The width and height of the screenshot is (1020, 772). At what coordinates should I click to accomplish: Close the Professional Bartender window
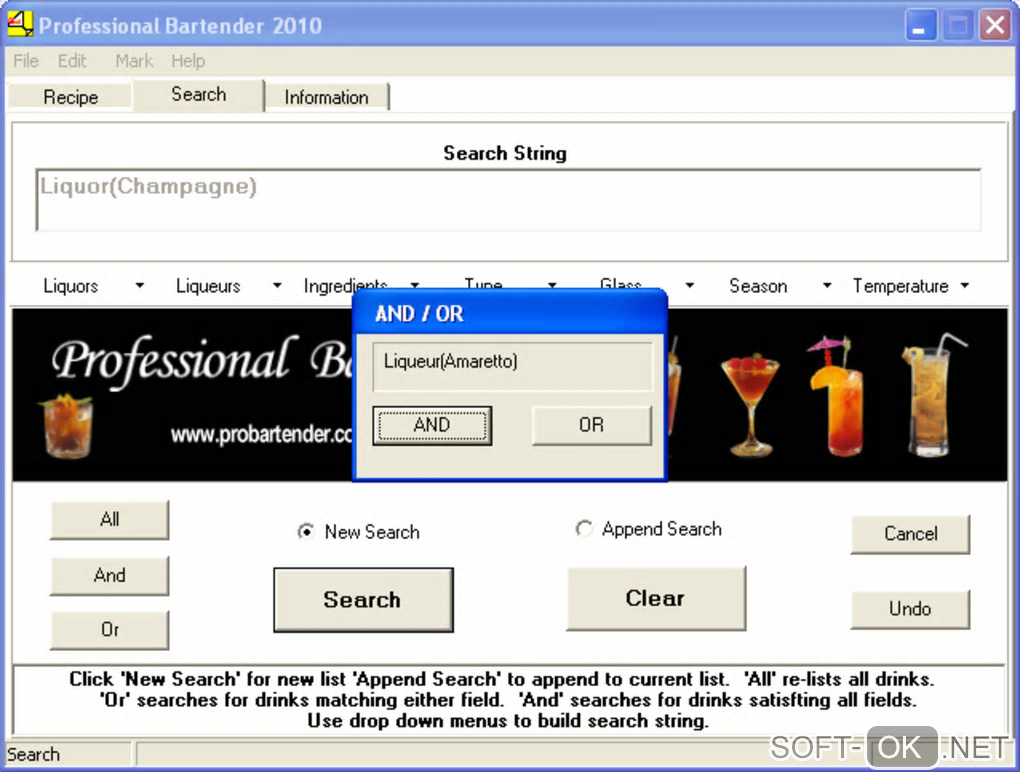click(x=995, y=26)
